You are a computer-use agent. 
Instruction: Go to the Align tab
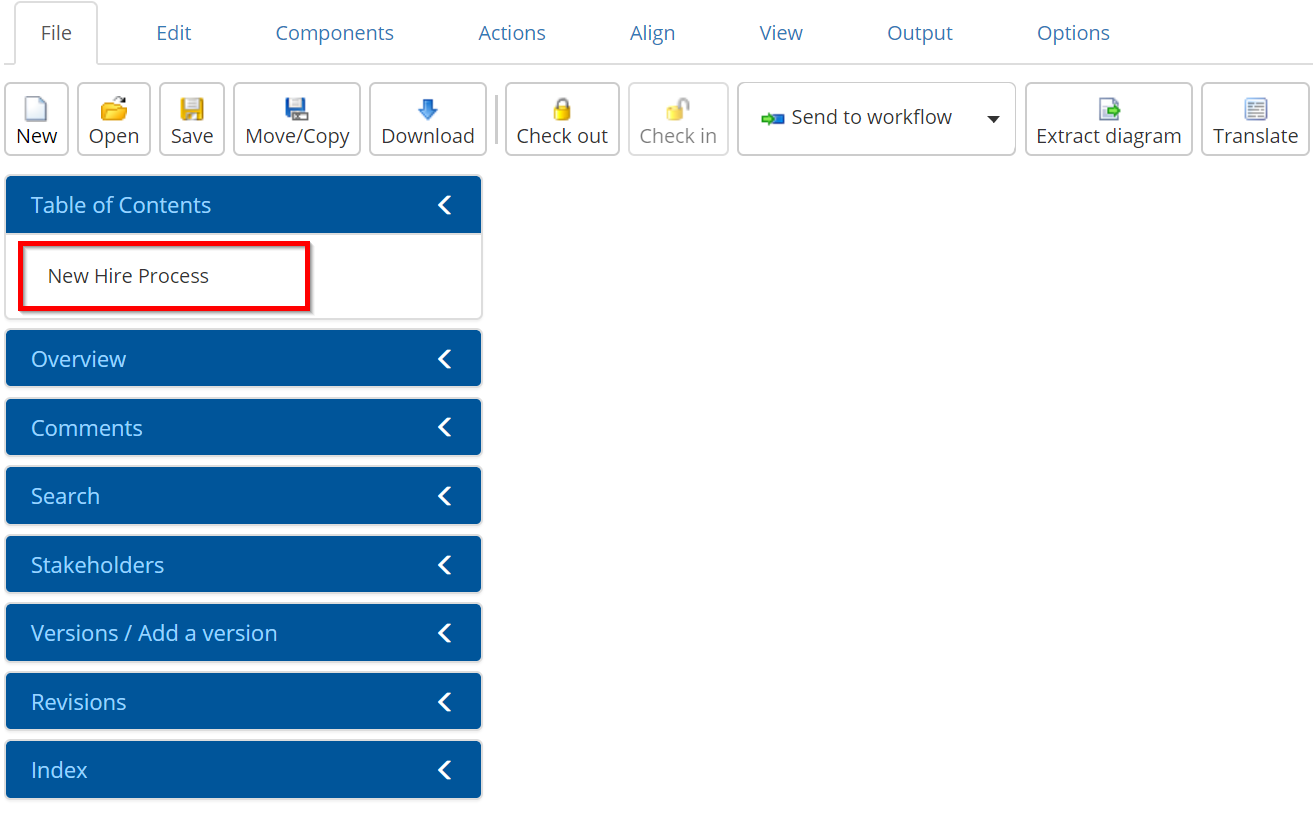653,33
